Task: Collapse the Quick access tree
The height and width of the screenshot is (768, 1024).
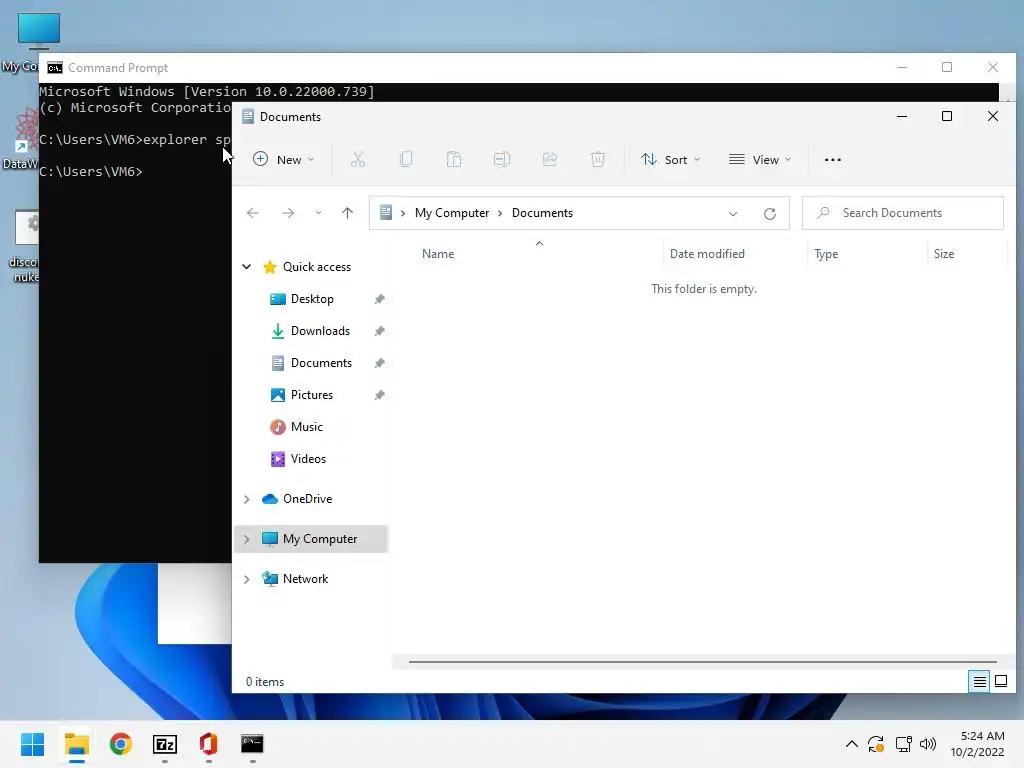Action: pos(247,266)
